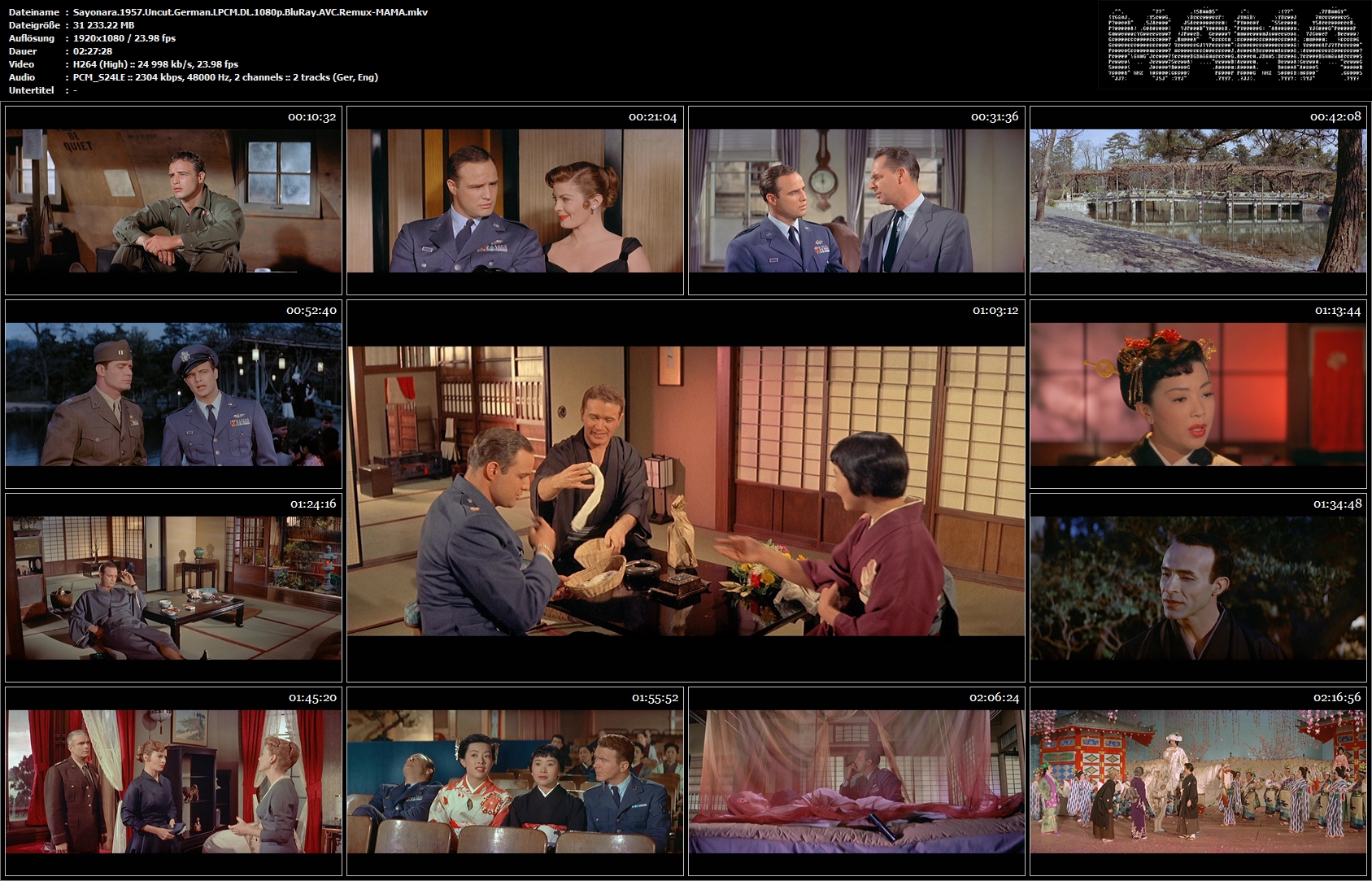Click the large center frame at 01:03:12

pyautogui.click(x=686, y=491)
